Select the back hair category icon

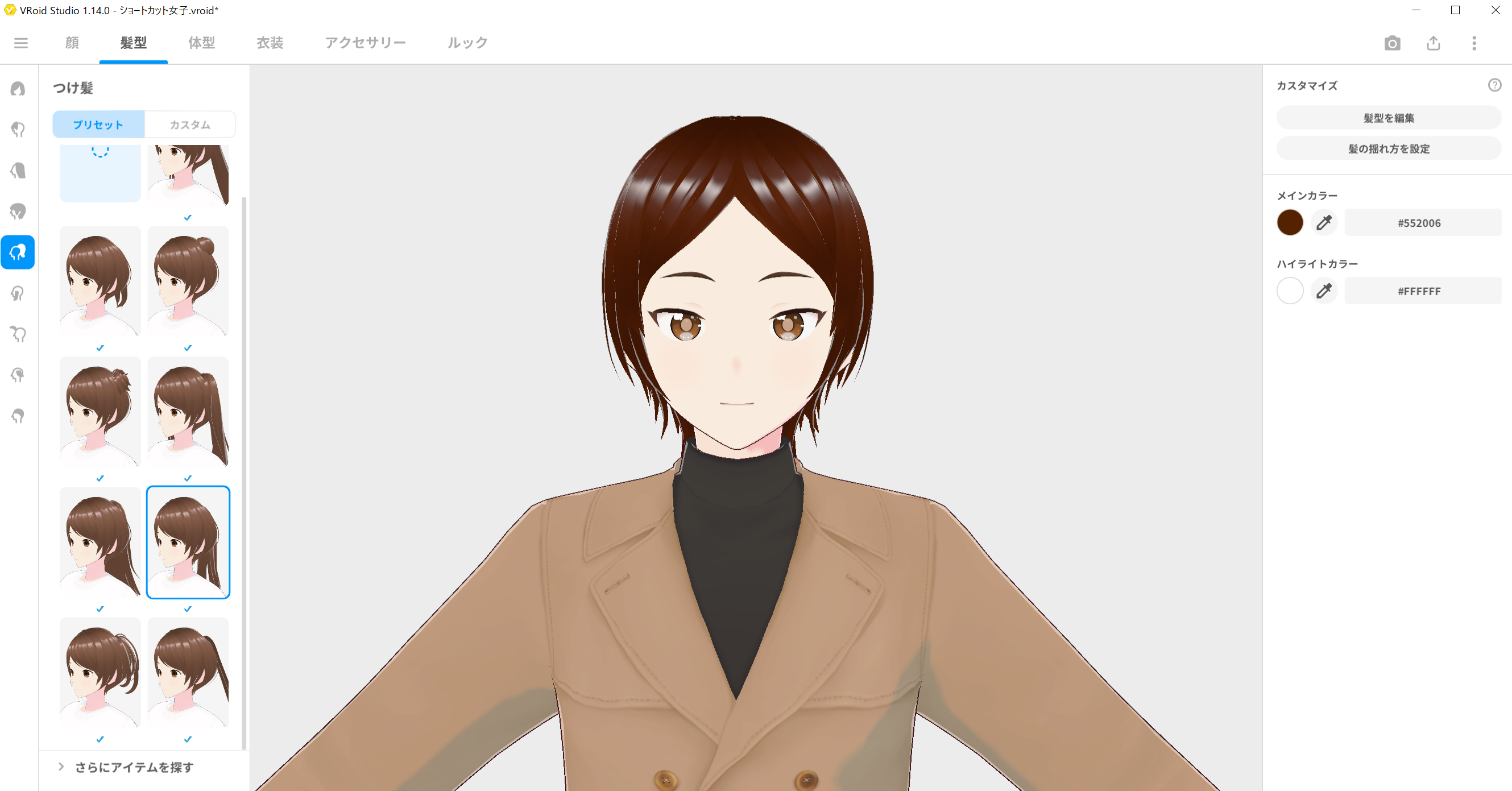(x=18, y=171)
